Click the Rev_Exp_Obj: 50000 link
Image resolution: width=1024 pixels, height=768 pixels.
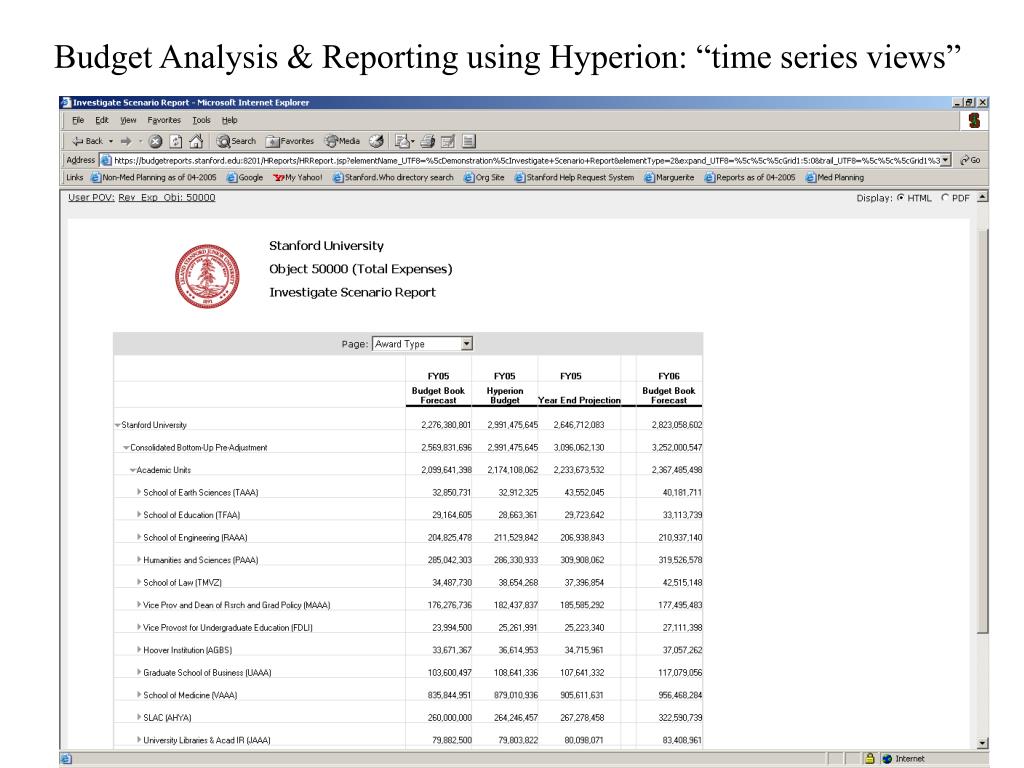coord(167,197)
